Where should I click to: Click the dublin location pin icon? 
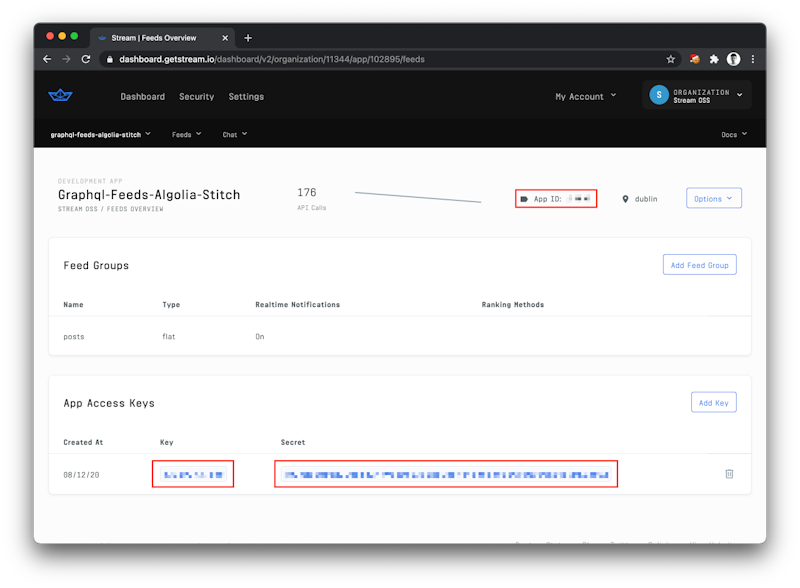pos(623,198)
